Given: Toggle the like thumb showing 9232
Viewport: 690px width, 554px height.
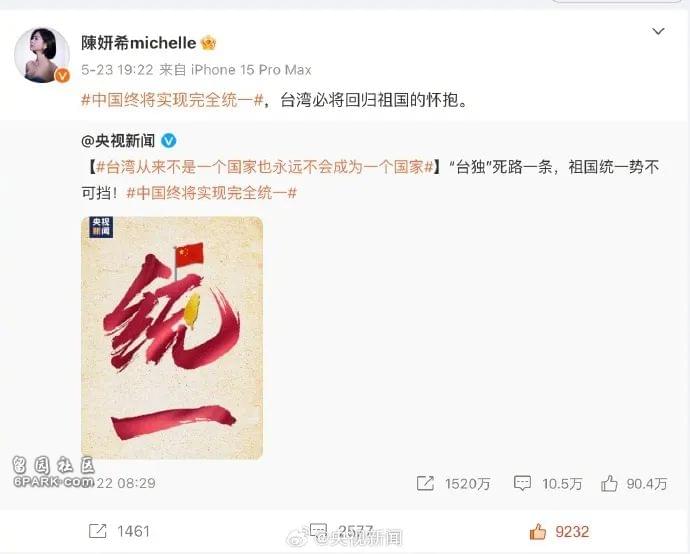Looking at the screenshot, I should 537,532.
